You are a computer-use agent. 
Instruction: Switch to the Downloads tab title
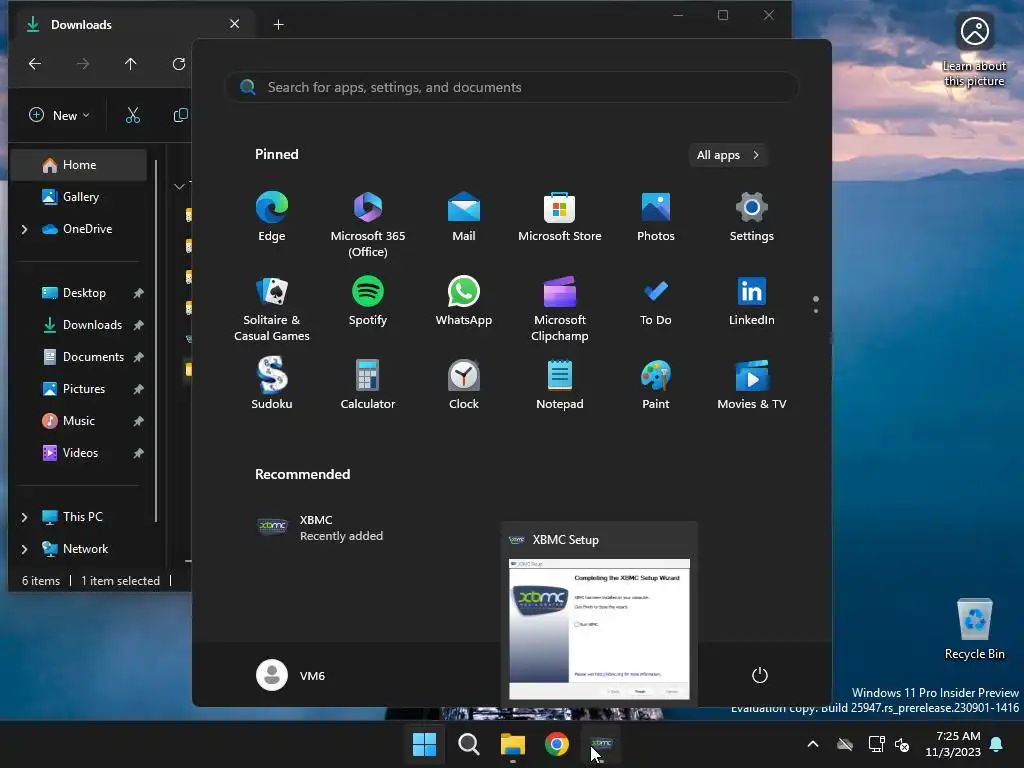coord(81,25)
